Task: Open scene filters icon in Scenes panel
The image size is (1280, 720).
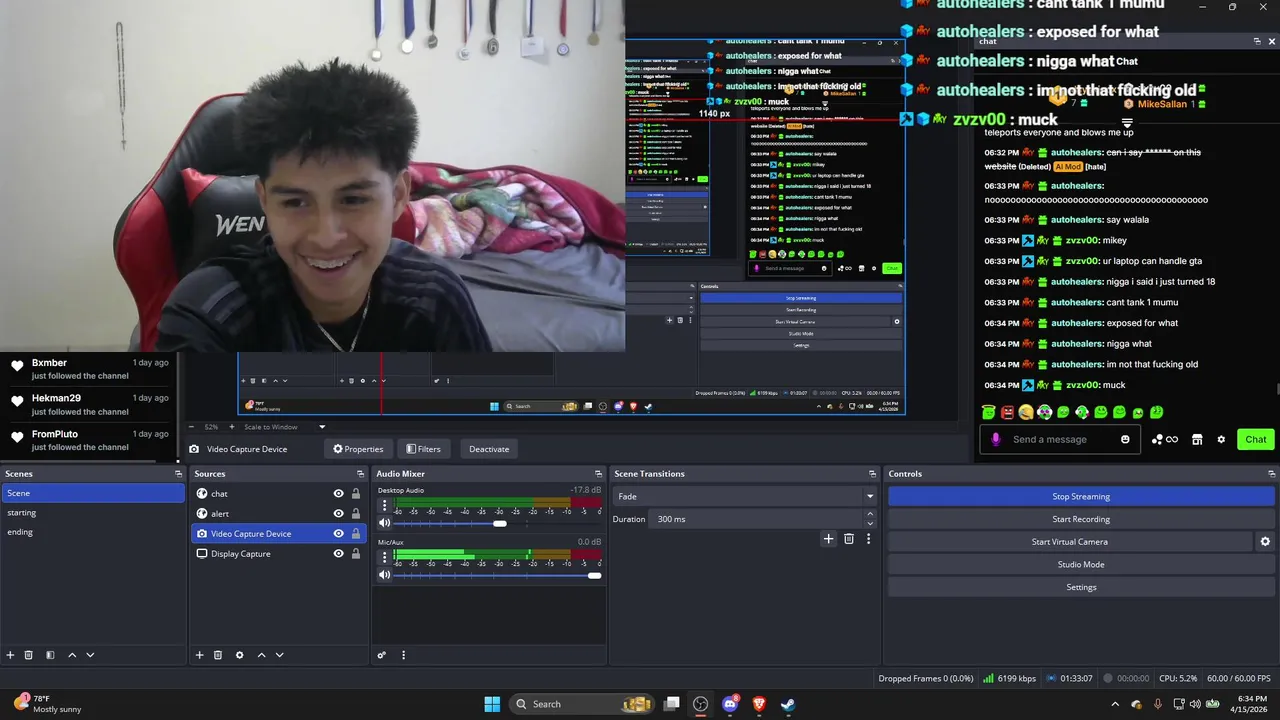Action: click(50, 655)
